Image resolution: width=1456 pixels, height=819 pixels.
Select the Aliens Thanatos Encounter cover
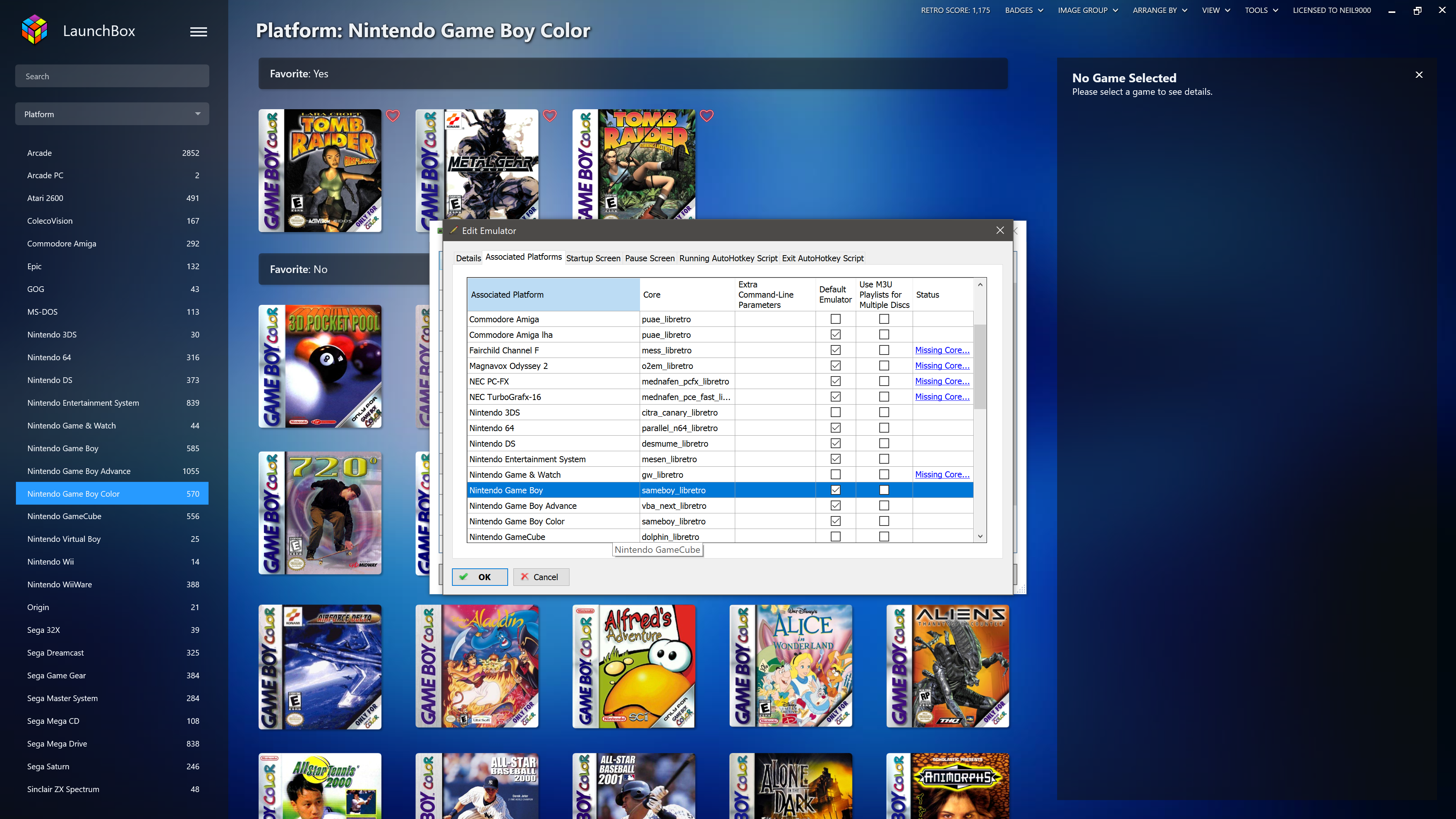pyautogui.click(x=948, y=667)
